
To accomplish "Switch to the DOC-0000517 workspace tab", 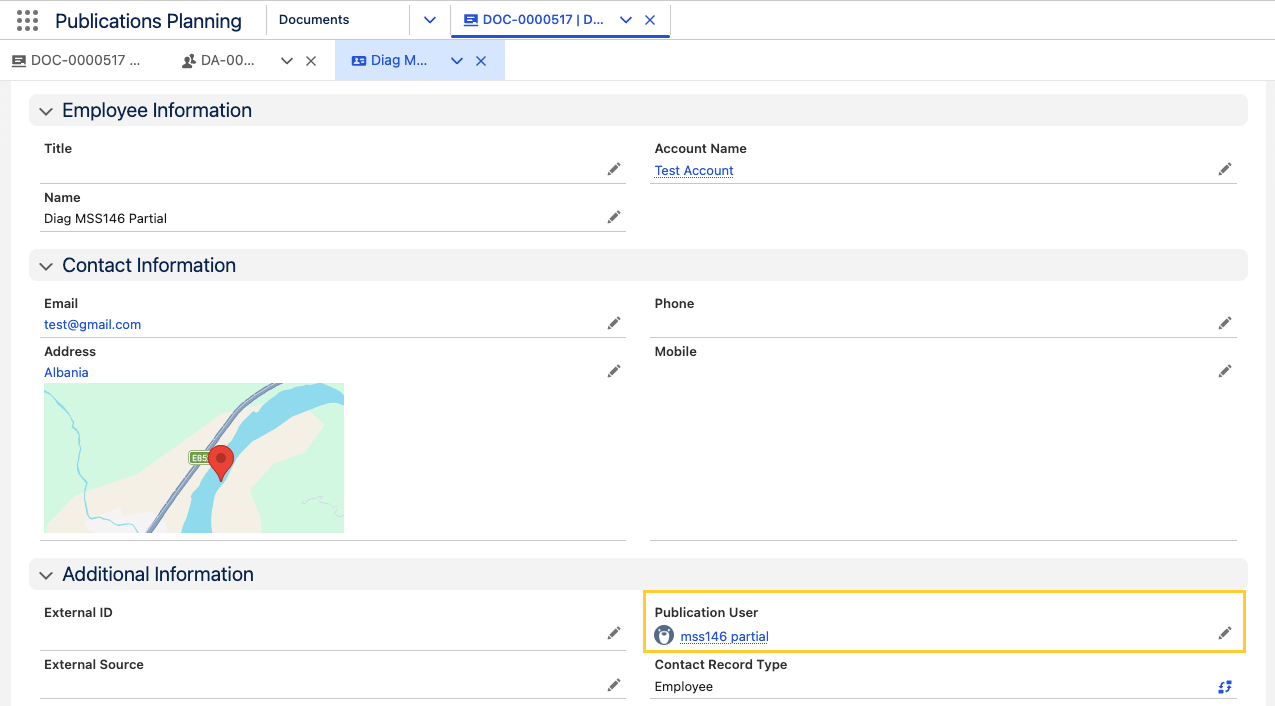I will [534, 20].
